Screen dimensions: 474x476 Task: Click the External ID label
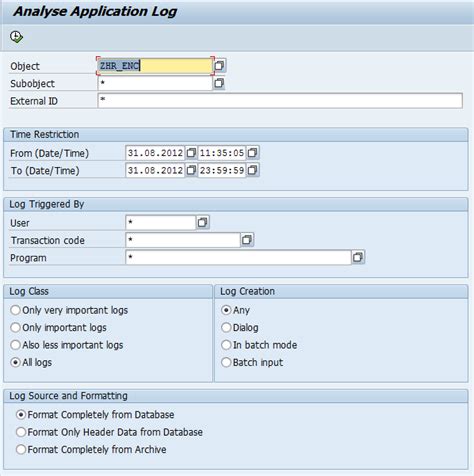34,101
